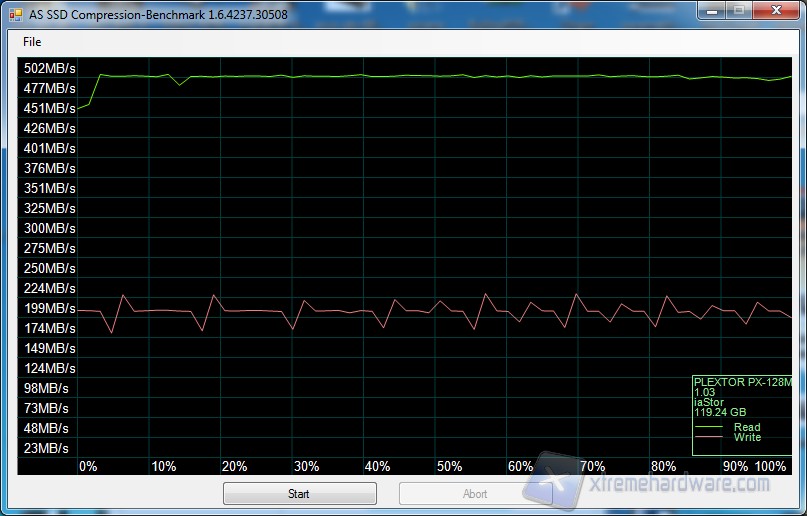Click the iaStor driver label in legend

708,402
